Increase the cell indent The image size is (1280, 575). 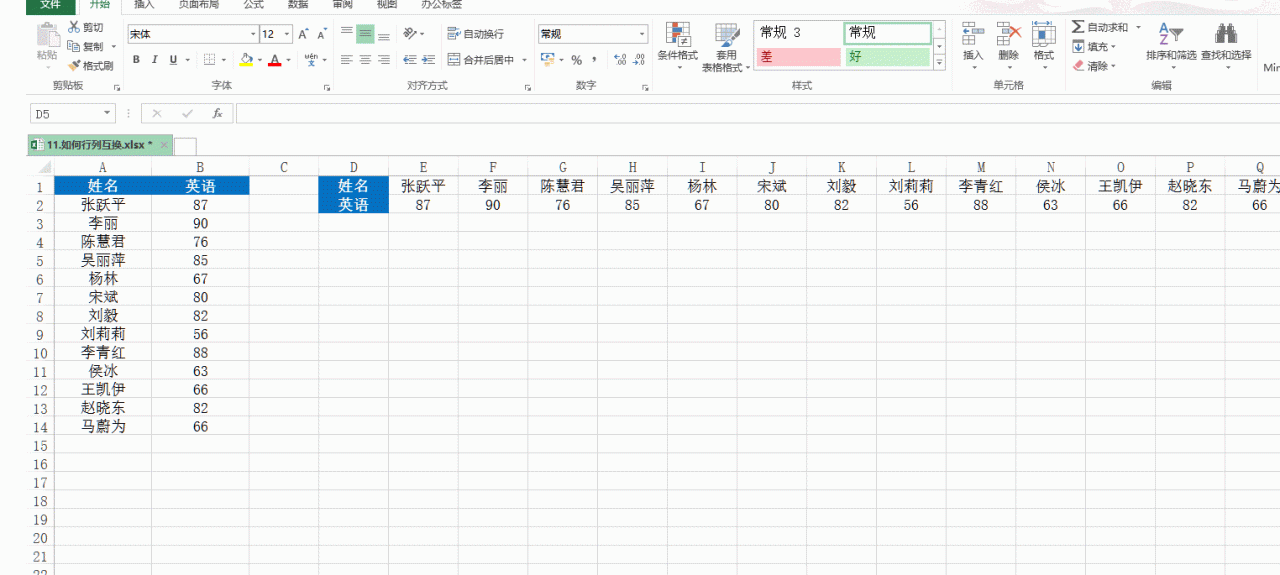point(430,60)
